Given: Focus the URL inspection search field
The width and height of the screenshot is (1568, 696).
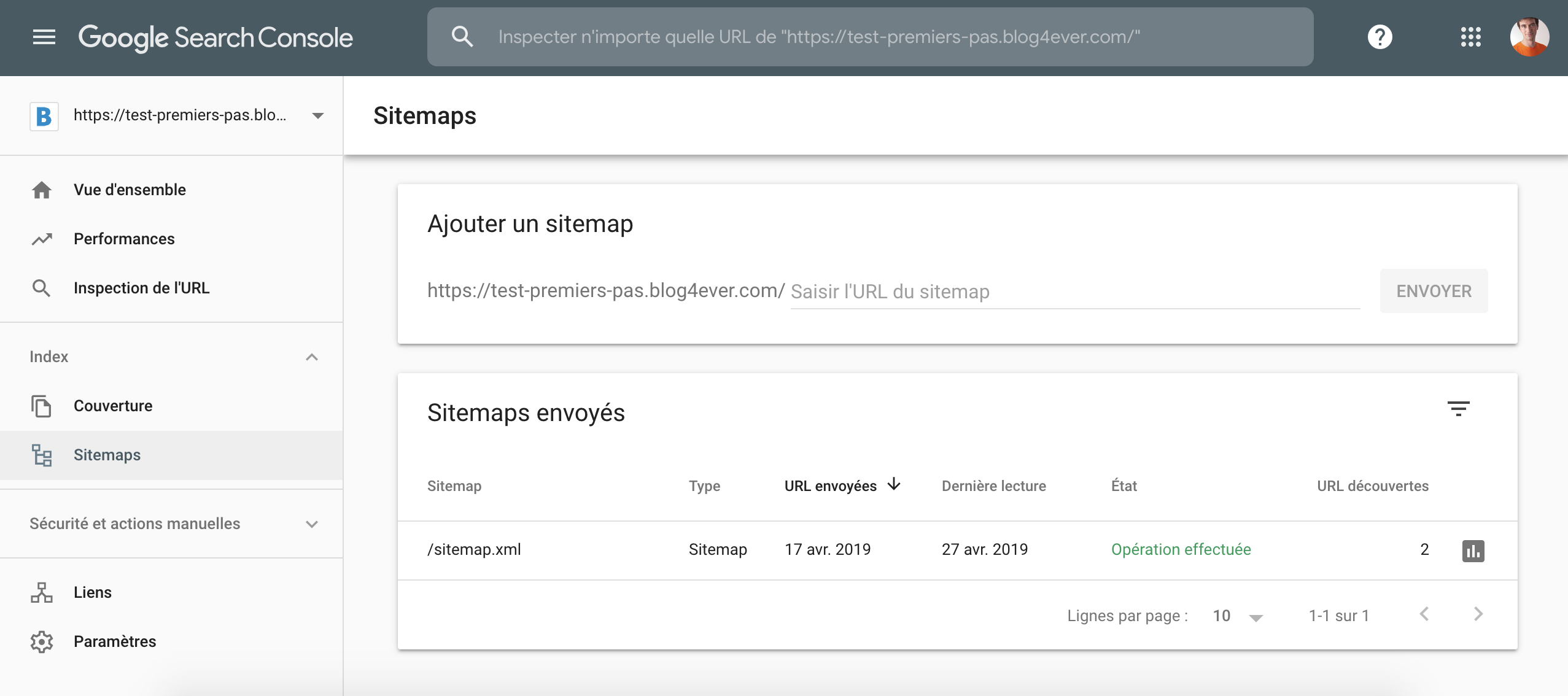Looking at the screenshot, I should [x=870, y=37].
